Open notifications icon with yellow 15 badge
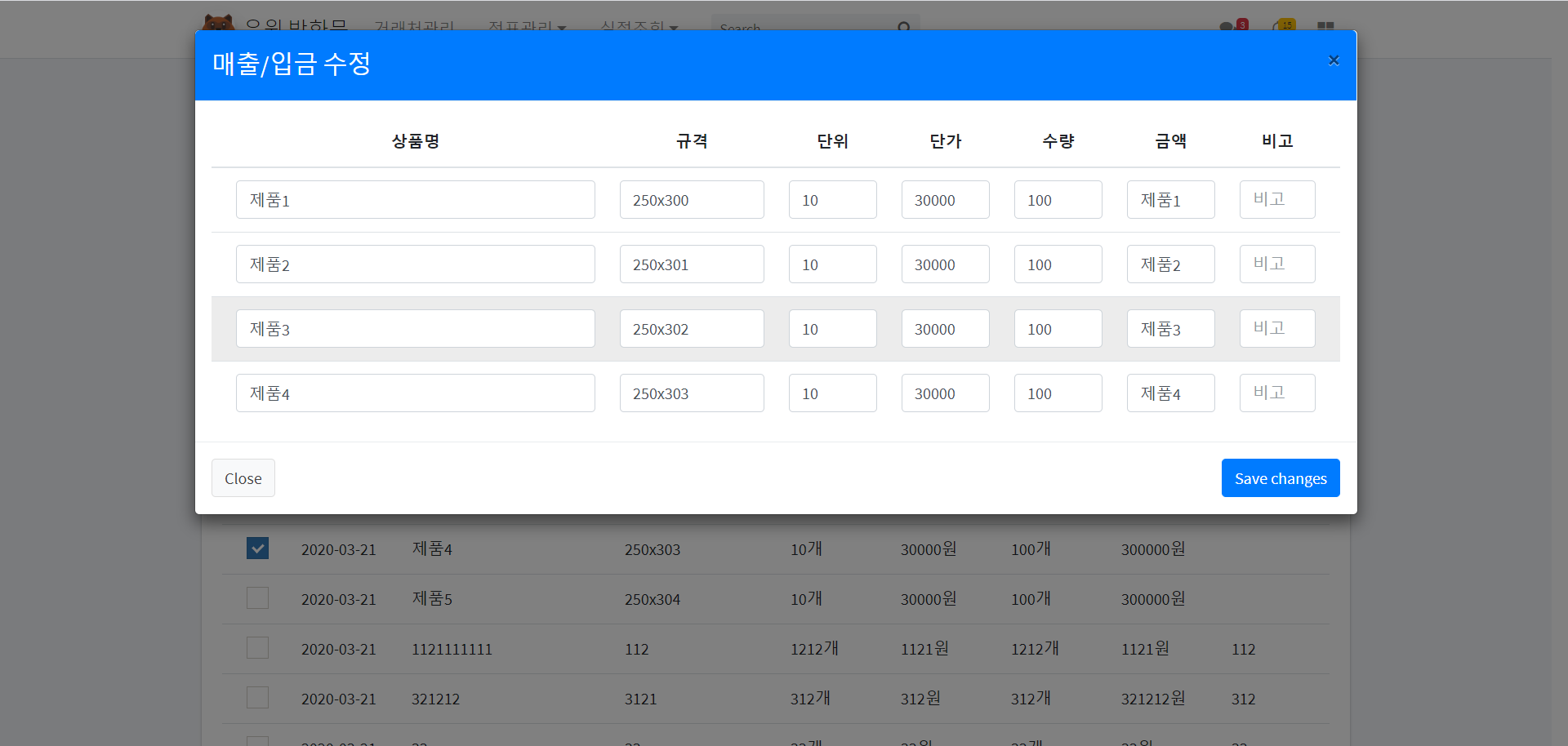Screen dimensions: 1568x746 [x=1283, y=25]
